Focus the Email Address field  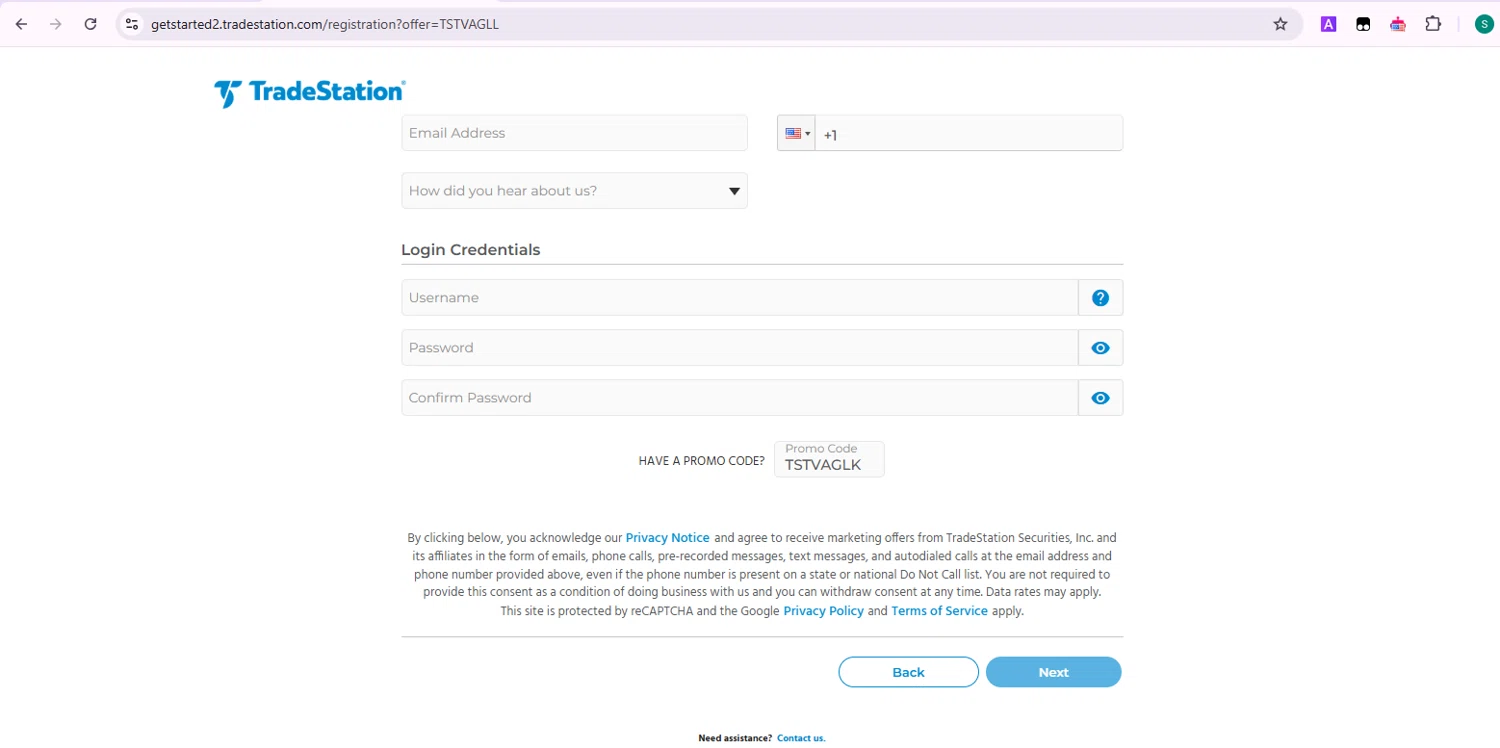point(574,133)
